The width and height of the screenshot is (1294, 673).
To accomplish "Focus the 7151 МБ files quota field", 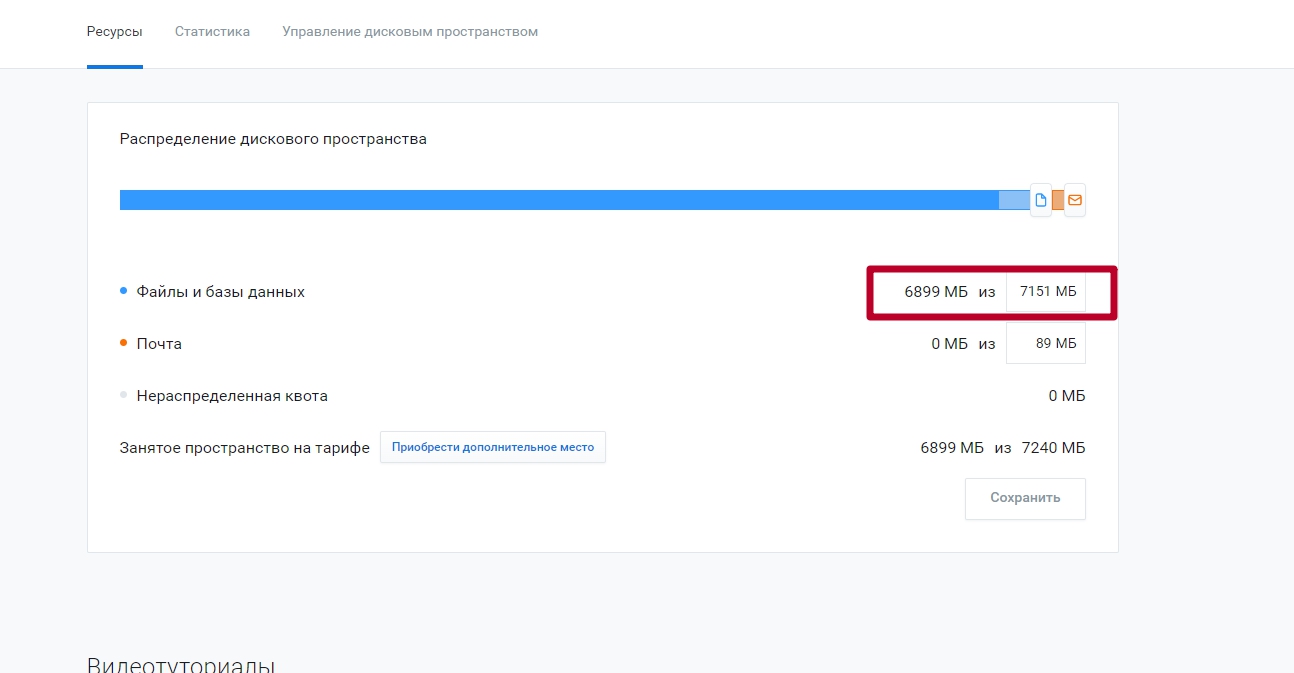I will tap(1046, 292).
